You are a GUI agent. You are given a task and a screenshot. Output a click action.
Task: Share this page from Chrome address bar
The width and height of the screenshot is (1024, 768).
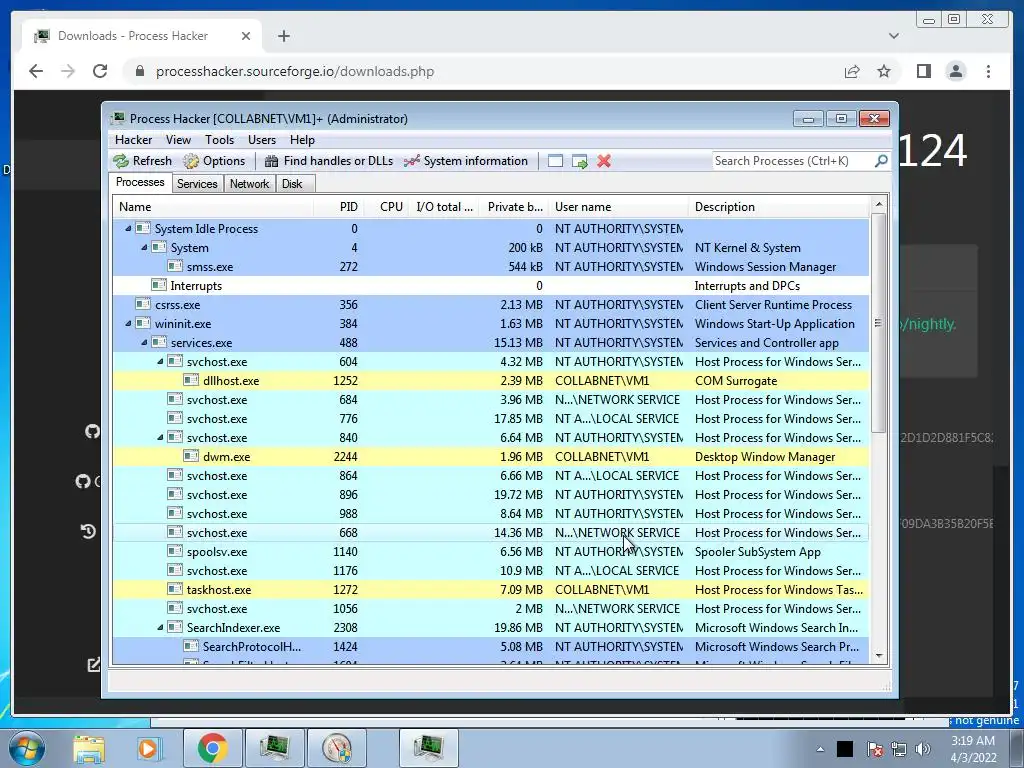point(852,71)
